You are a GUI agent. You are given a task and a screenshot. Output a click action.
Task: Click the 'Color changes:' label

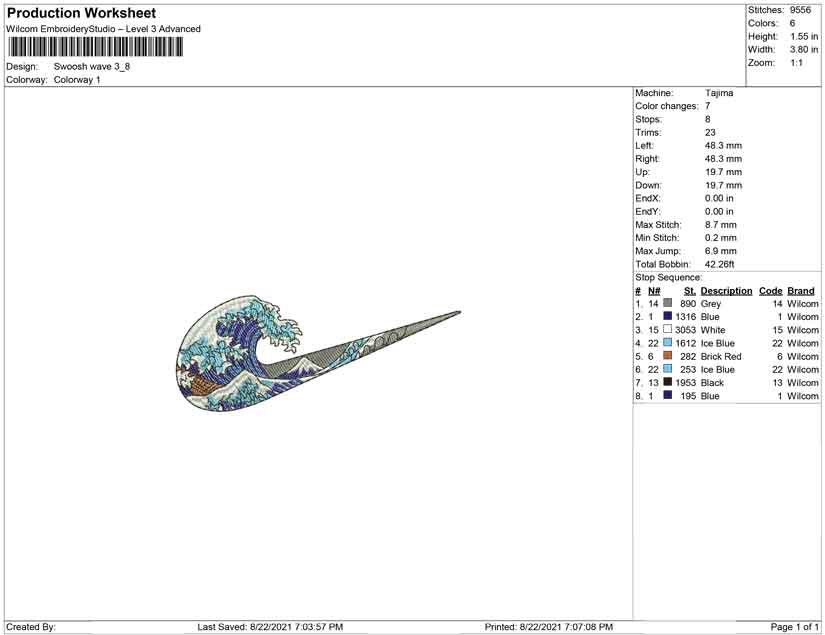(667, 106)
